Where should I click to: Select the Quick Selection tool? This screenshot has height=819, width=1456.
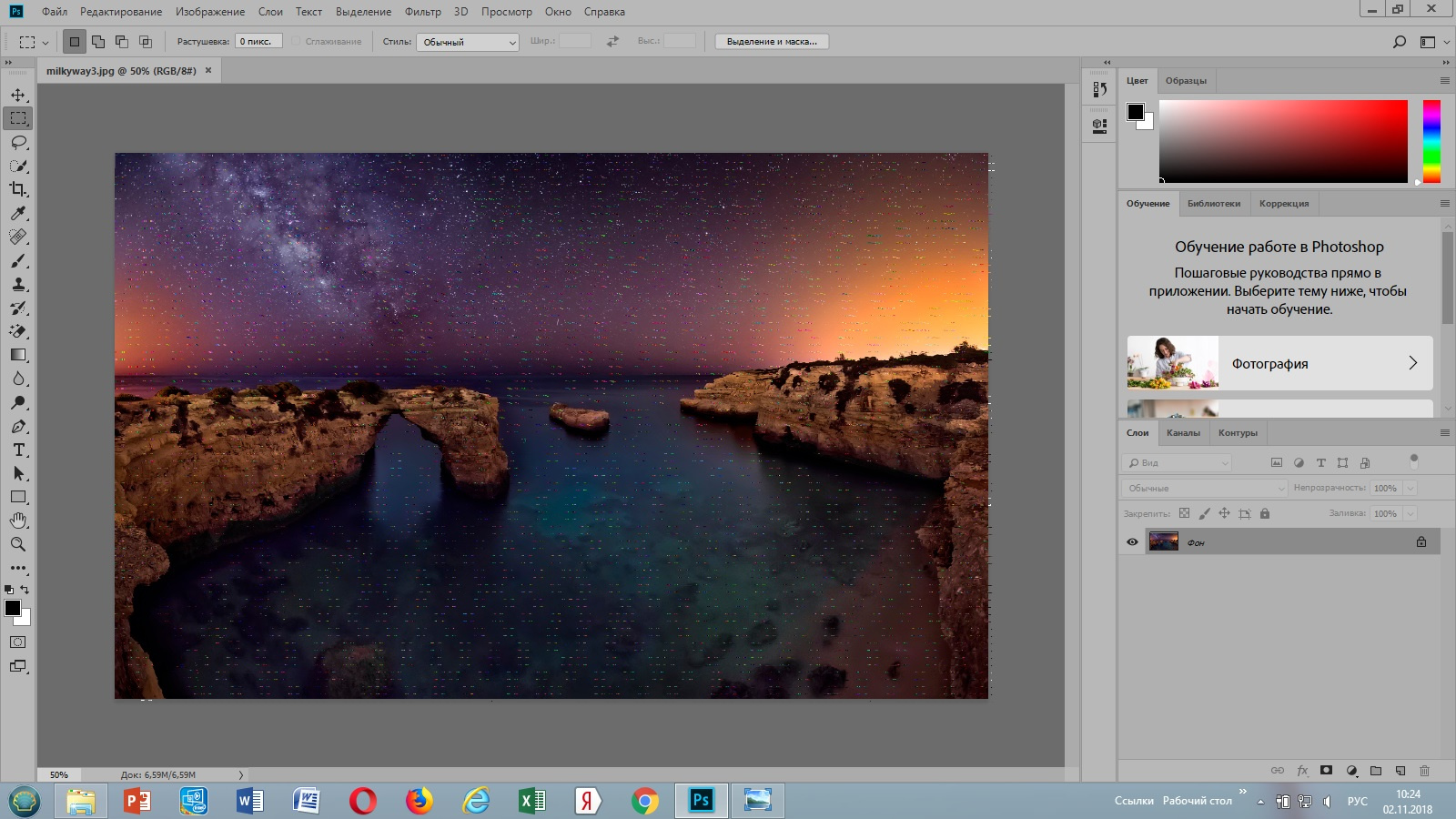click(18, 166)
